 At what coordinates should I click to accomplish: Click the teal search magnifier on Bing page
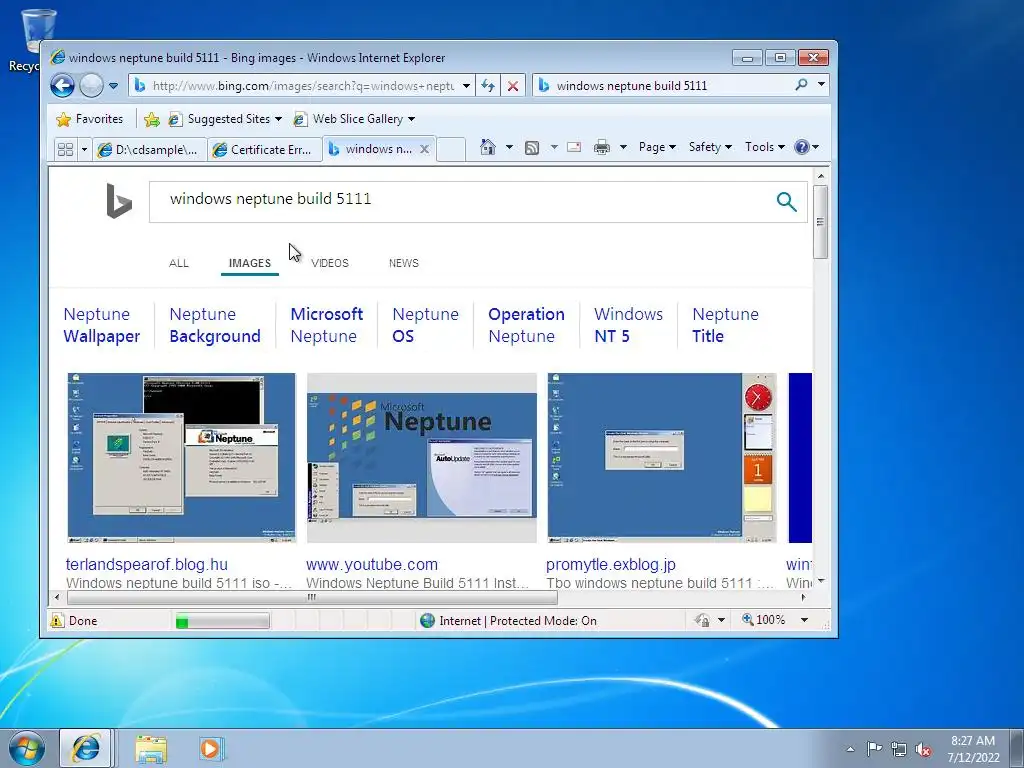tap(787, 202)
